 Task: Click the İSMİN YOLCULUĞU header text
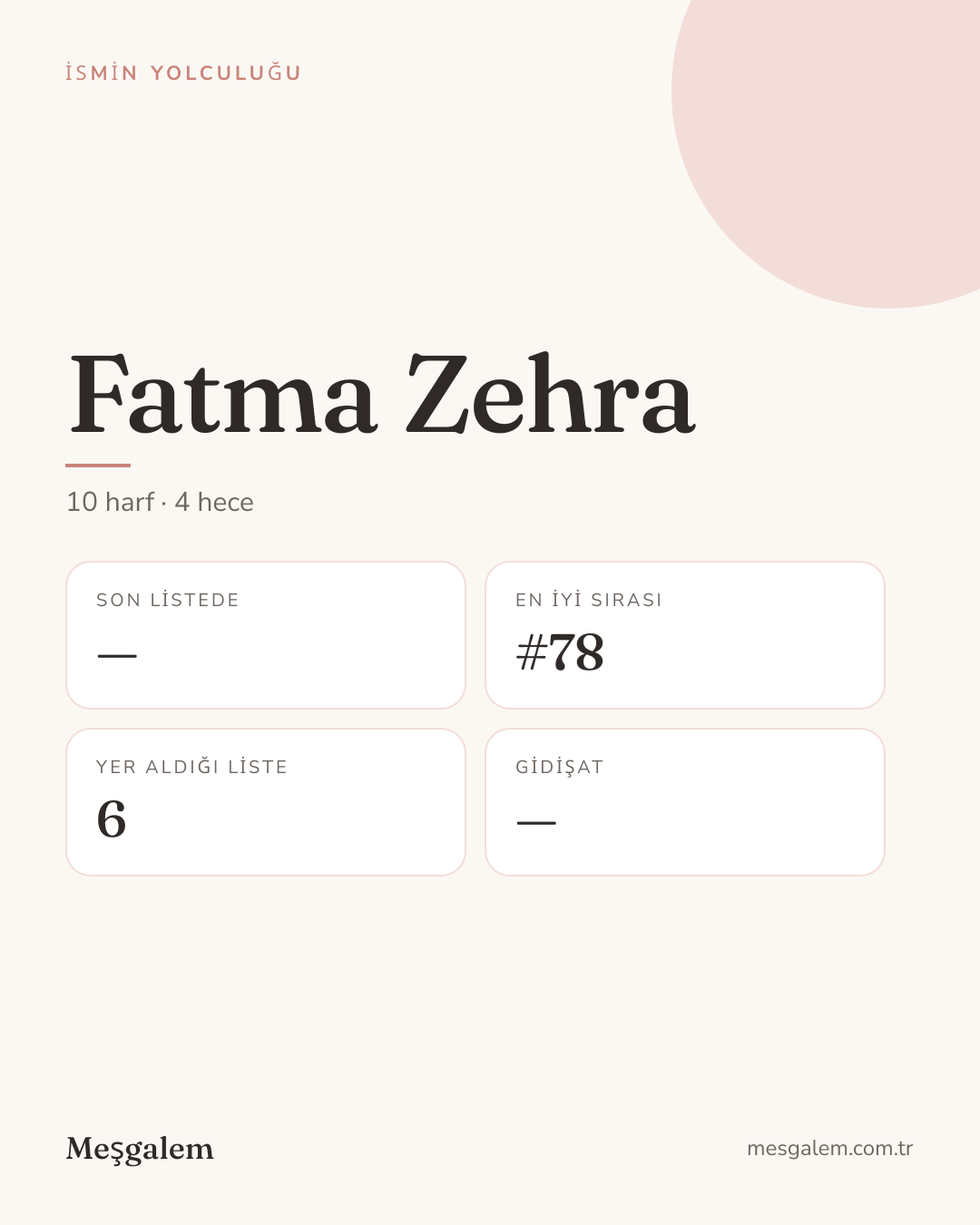click(x=183, y=73)
